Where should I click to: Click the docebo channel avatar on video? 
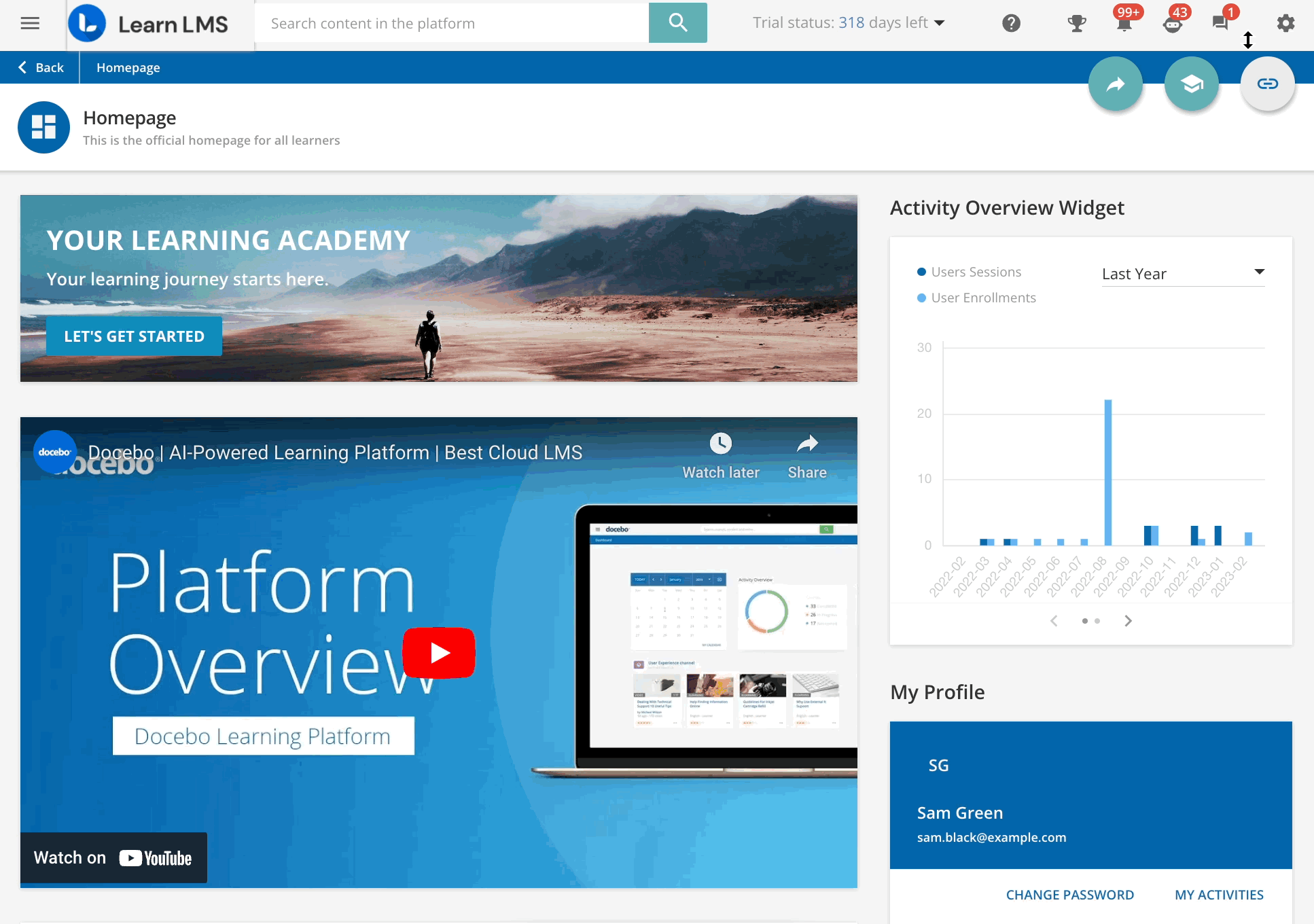click(x=54, y=452)
